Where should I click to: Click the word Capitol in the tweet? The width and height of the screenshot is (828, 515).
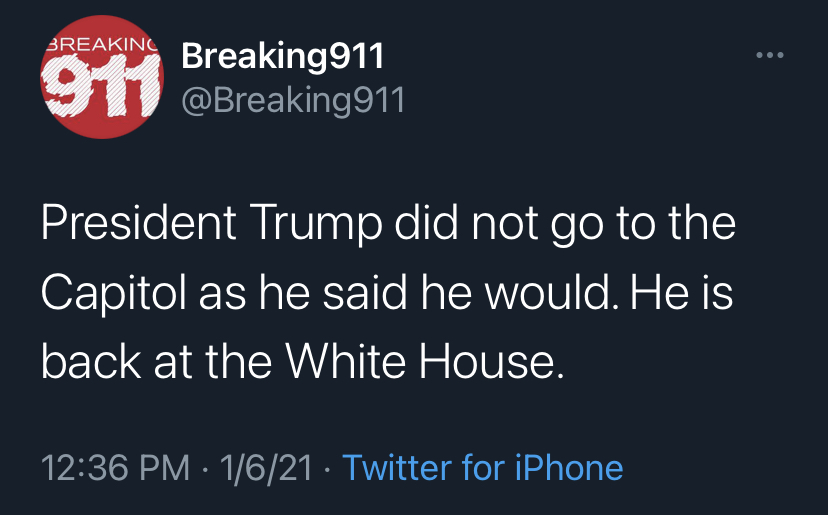click(114, 294)
